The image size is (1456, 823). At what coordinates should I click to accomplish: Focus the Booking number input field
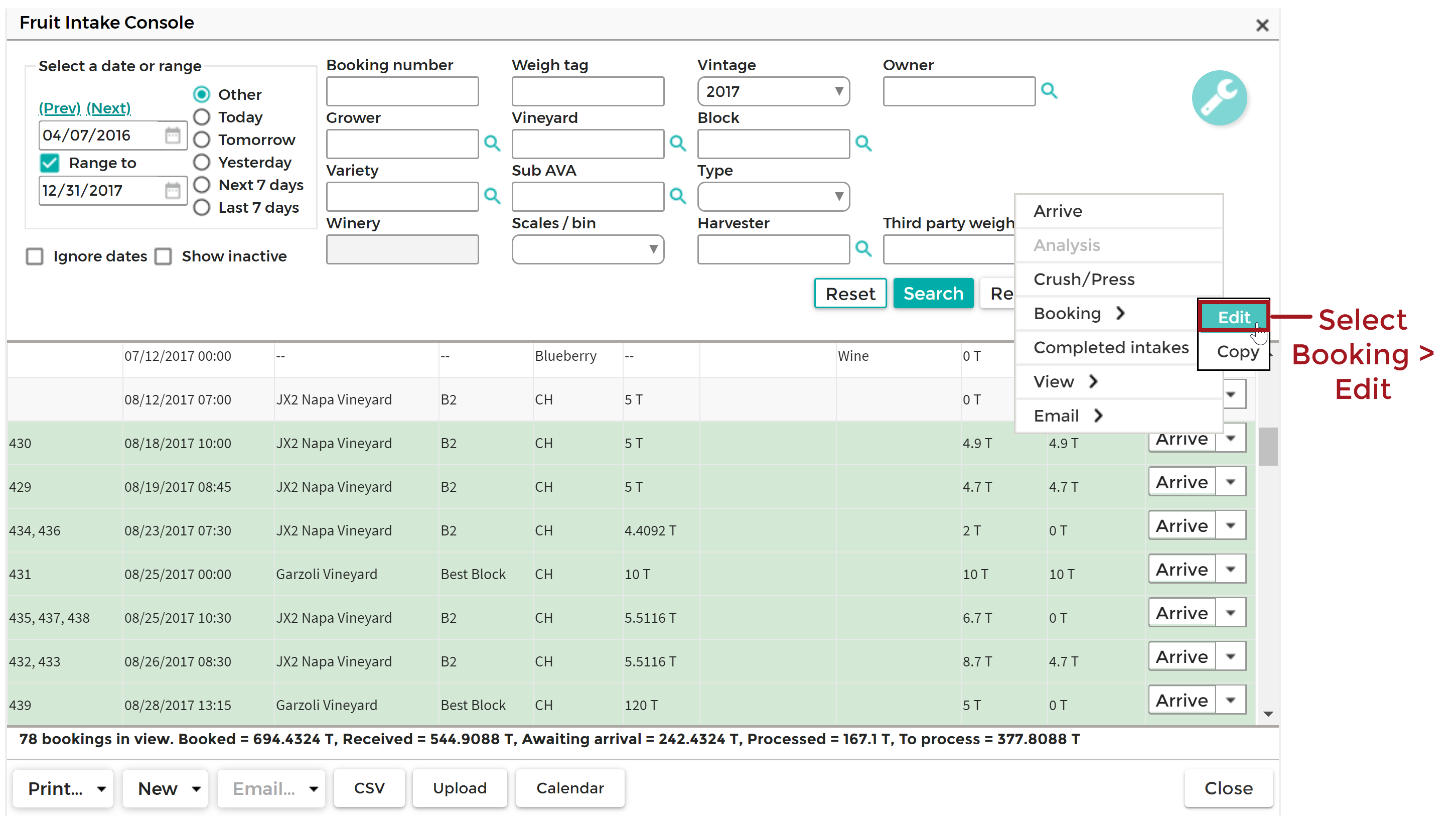(402, 91)
